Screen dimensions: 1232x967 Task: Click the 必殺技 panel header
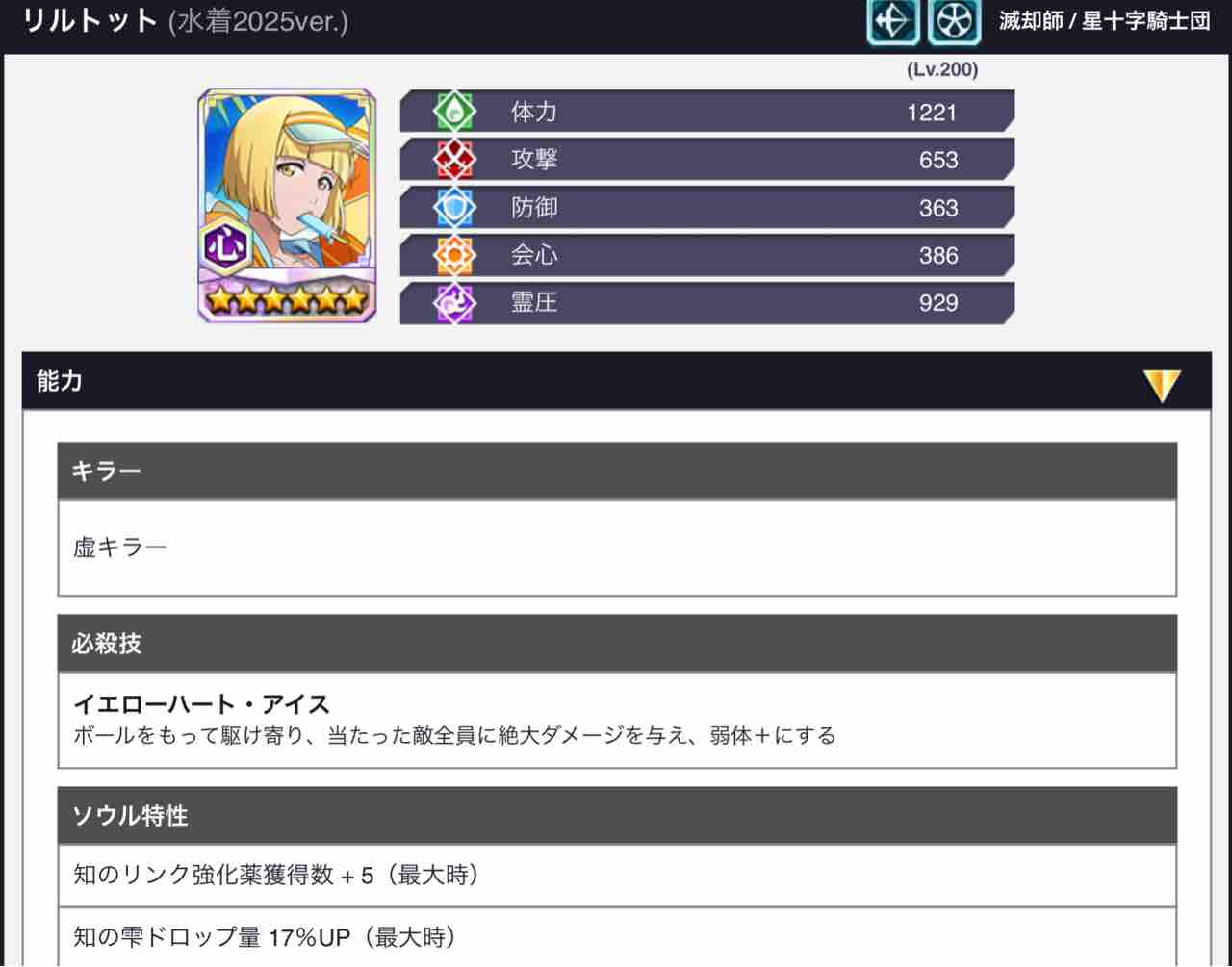pos(617,643)
